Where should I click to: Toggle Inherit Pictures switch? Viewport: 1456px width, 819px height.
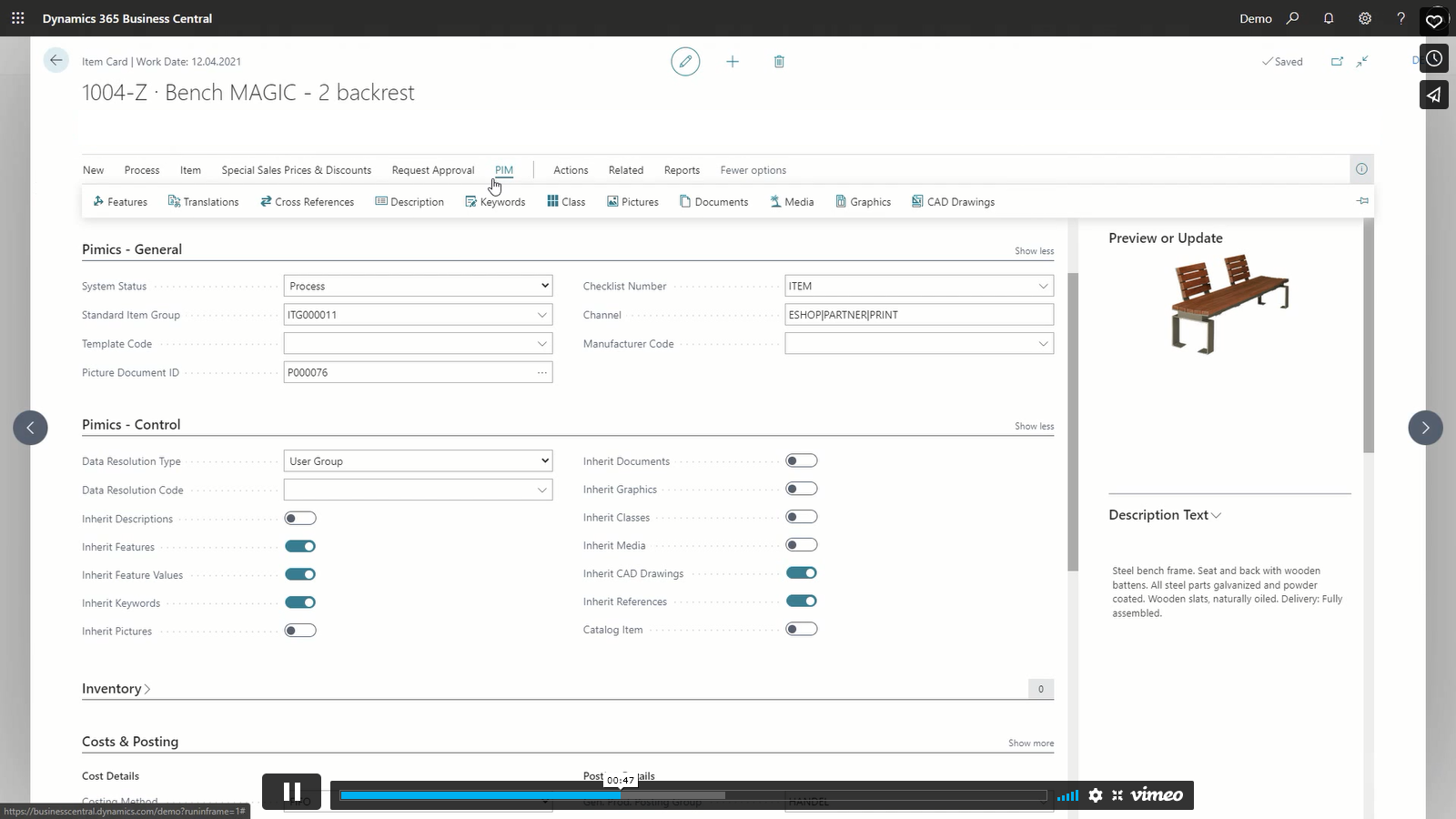click(300, 631)
